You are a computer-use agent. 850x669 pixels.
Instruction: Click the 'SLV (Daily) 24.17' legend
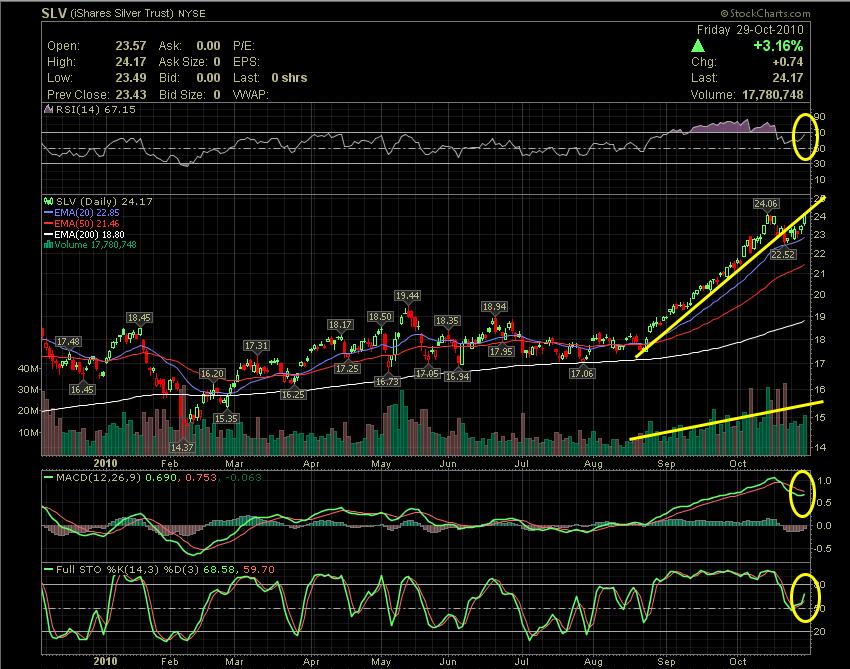coord(105,201)
